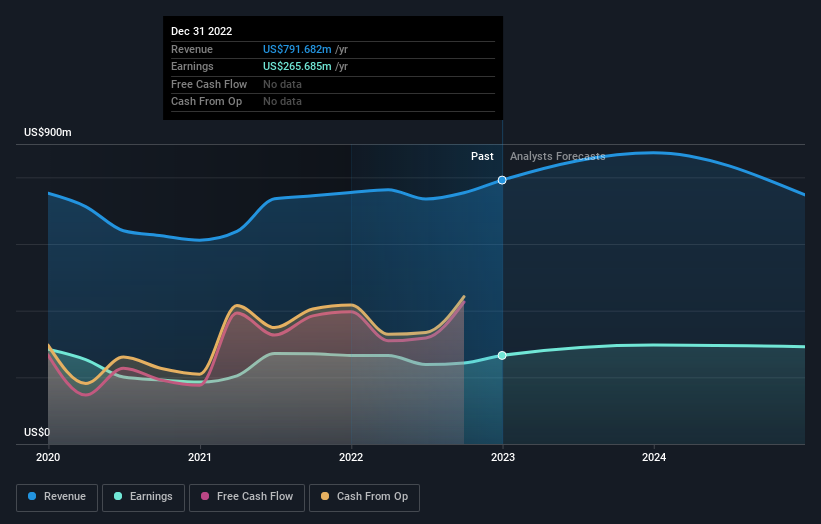The height and width of the screenshot is (524, 821).
Task: Click the Dec 31 2022 tooltip date
Action: point(202,31)
